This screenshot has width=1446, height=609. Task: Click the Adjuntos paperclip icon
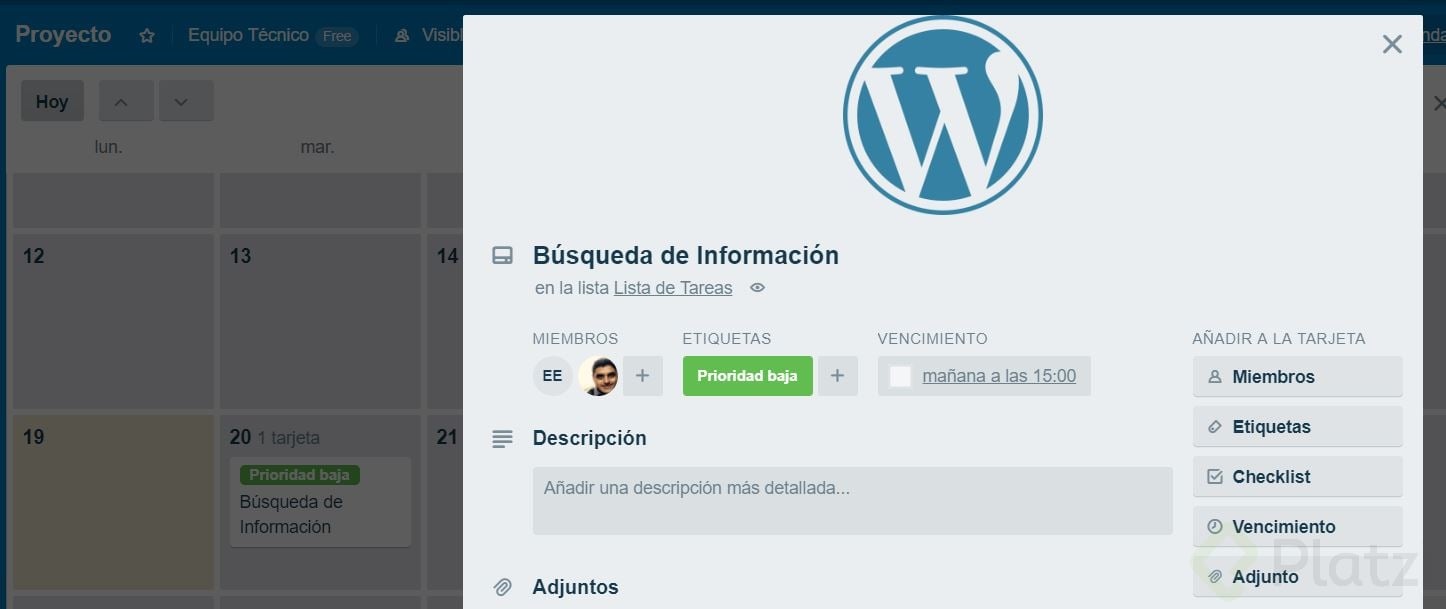click(503, 587)
